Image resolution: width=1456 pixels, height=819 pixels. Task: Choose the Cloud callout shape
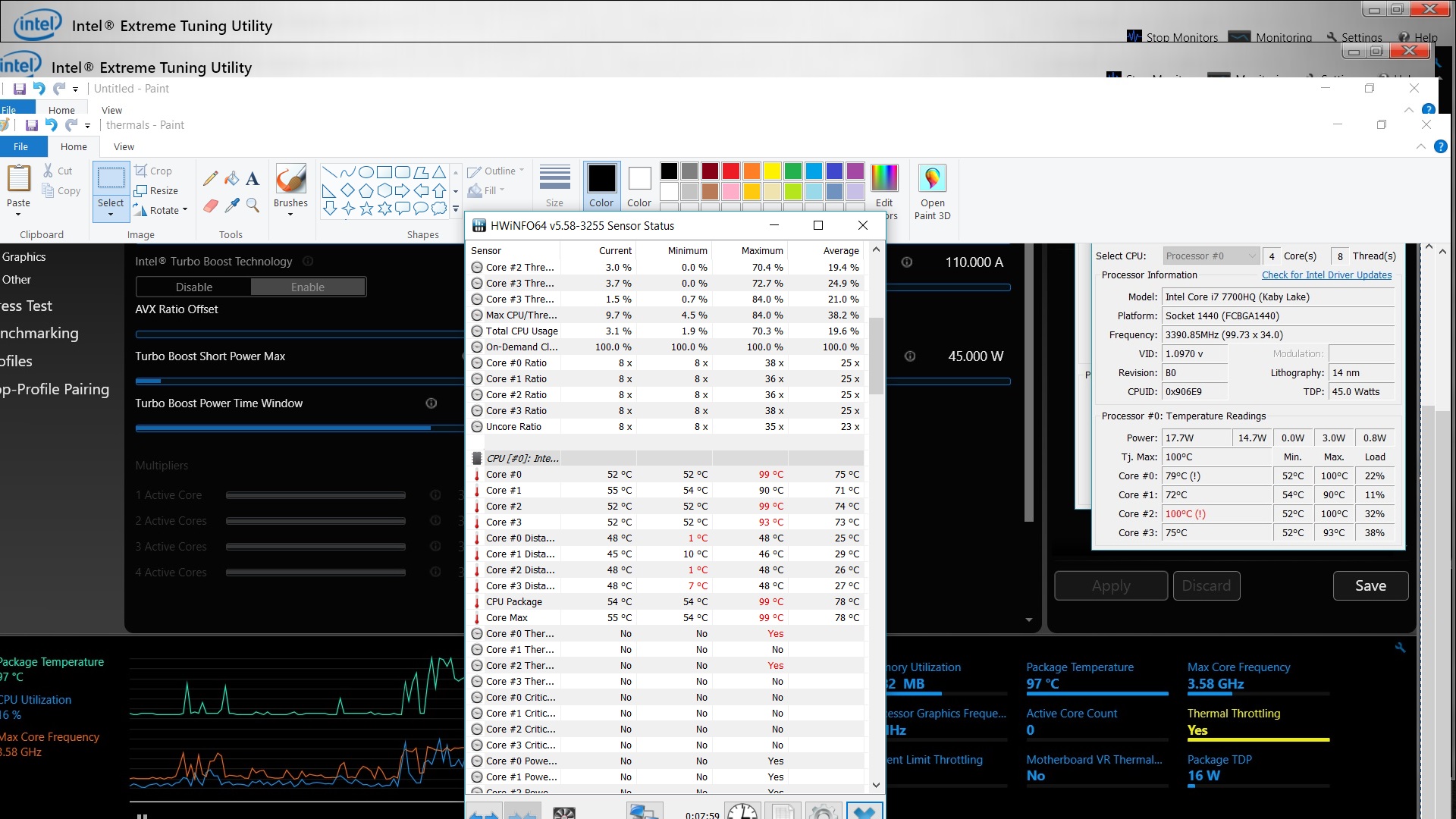pos(439,209)
